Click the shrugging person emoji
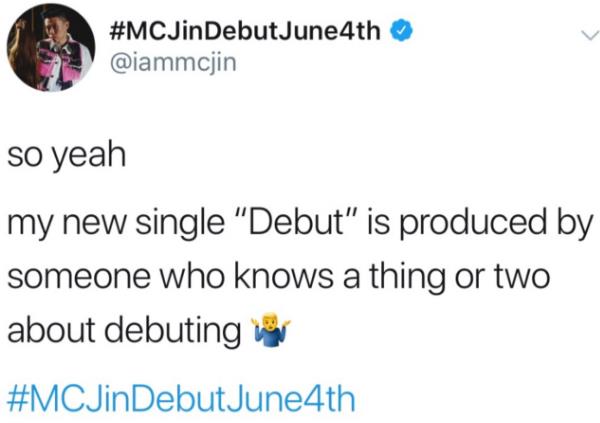 point(270,332)
